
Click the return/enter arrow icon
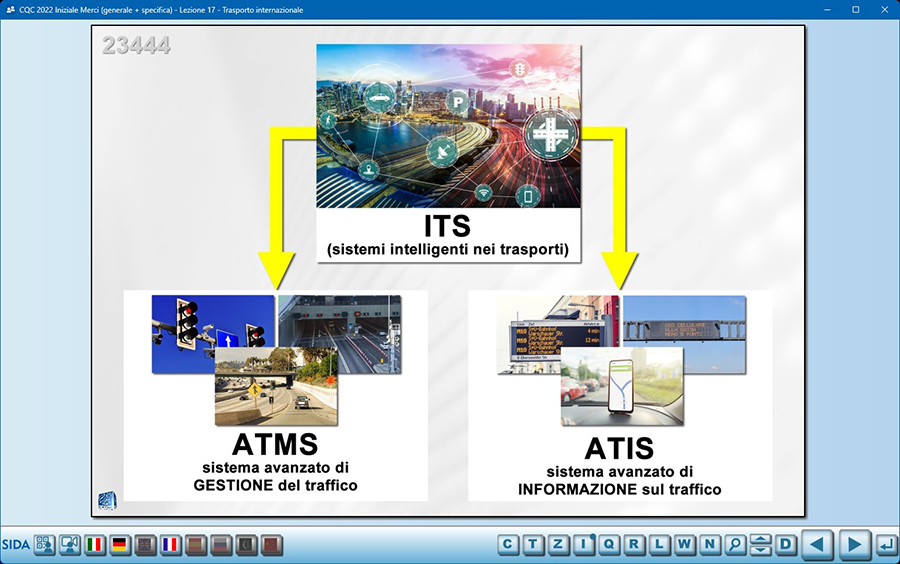pos(885,544)
